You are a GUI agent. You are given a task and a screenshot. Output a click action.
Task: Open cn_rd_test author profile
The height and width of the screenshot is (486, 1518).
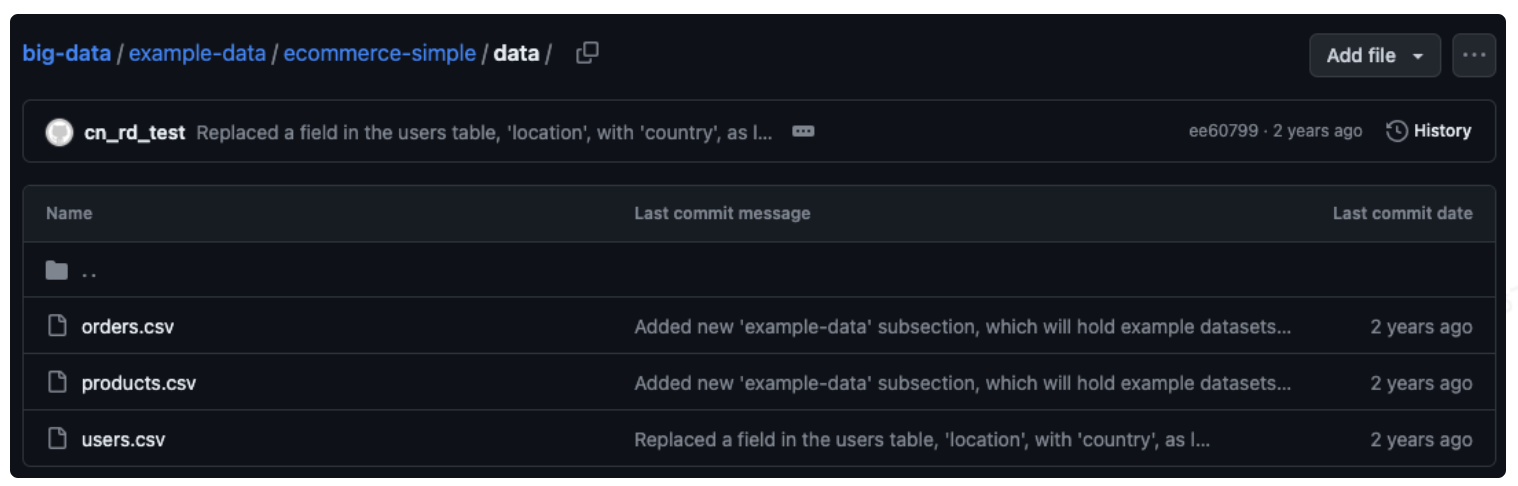pos(134,132)
